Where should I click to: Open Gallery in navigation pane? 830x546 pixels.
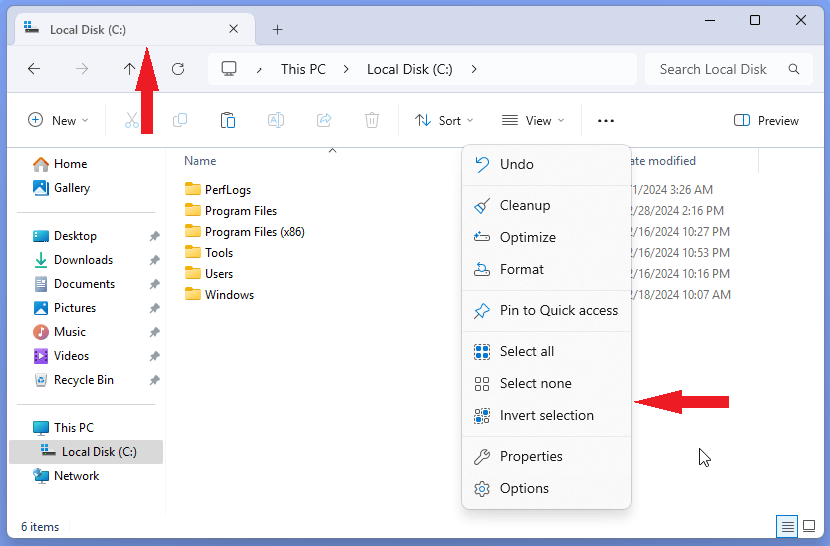61,188
